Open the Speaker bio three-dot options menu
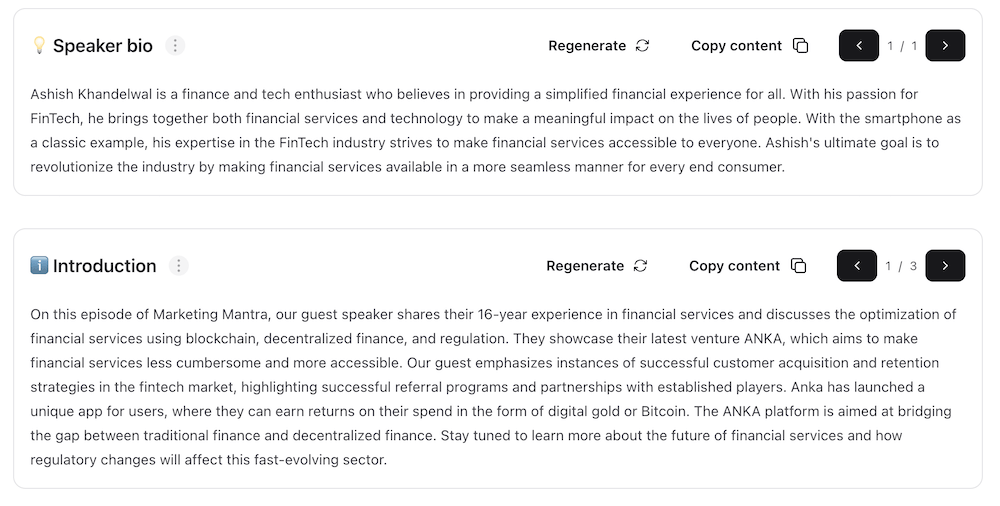Viewport: 1000px width, 506px height. (175, 46)
